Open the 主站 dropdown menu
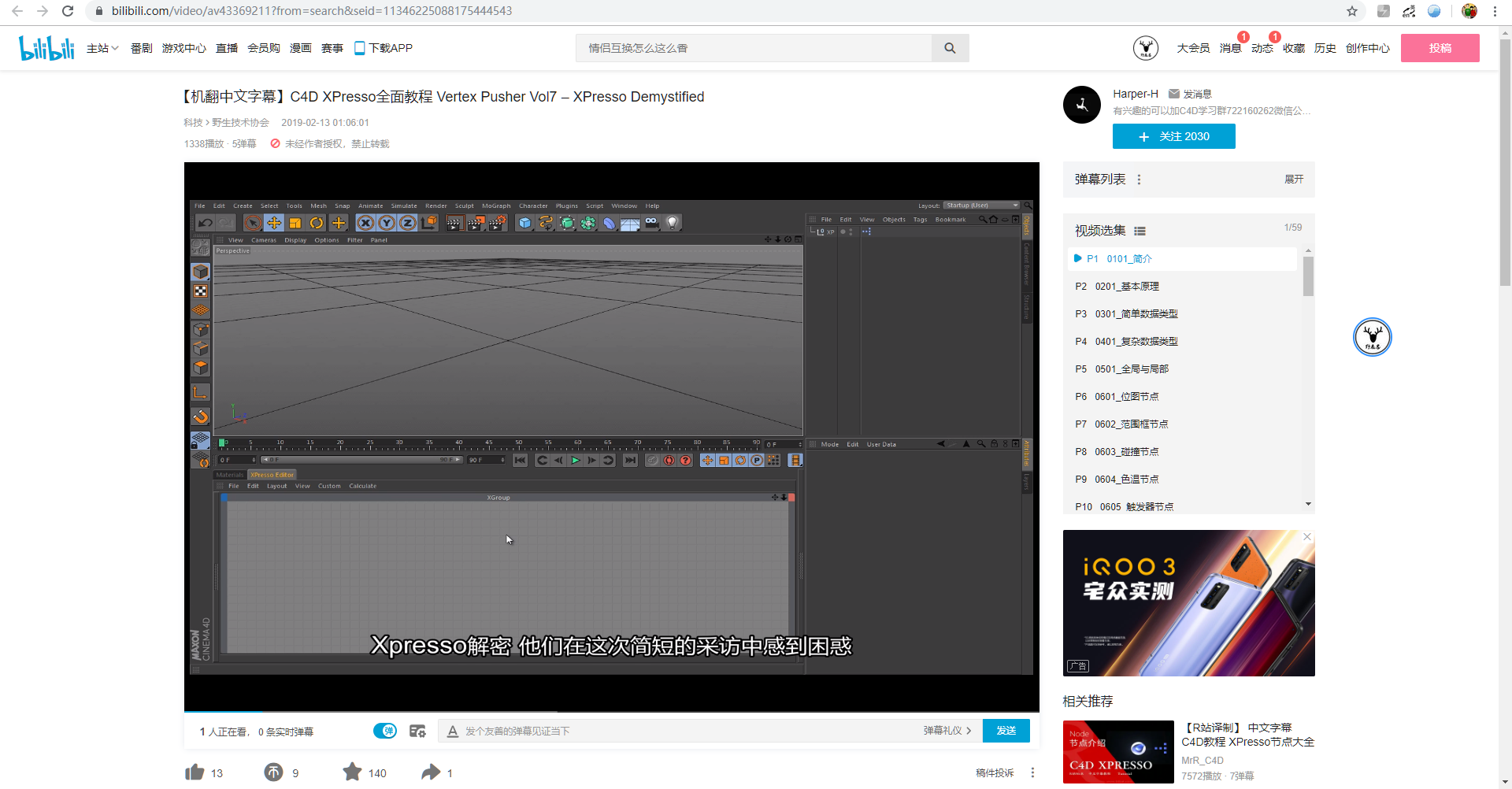This screenshot has width=1512, height=789. point(102,48)
